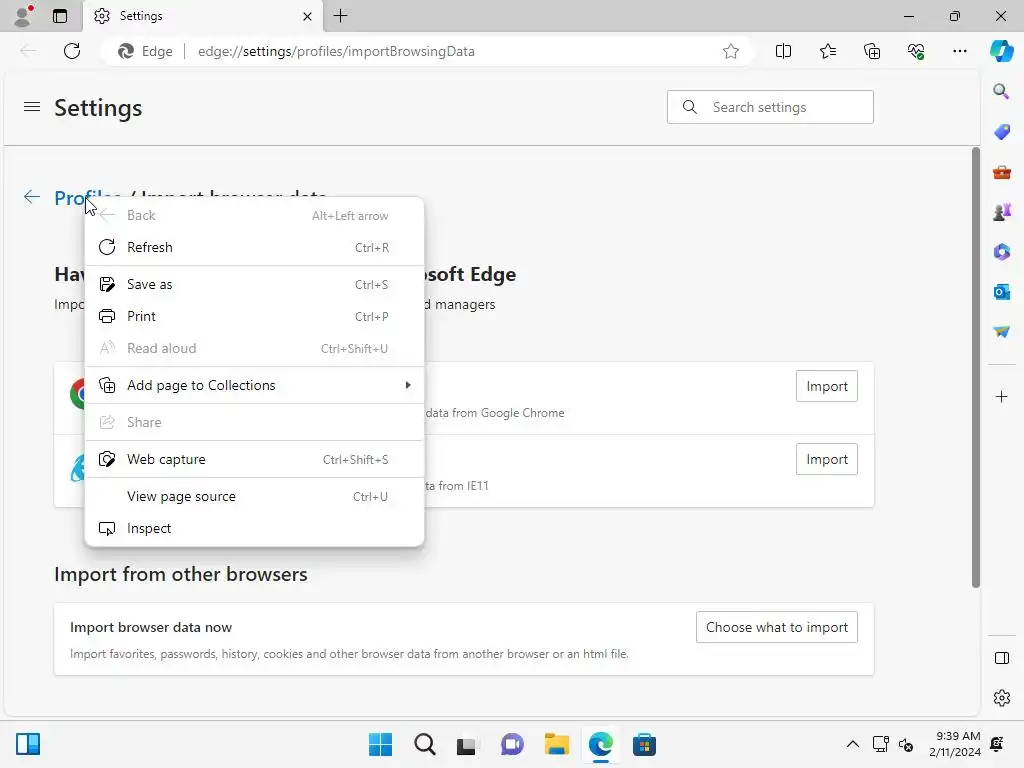Click the profile avatar icon in title bar
This screenshot has width=1024, height=768.
23,16
